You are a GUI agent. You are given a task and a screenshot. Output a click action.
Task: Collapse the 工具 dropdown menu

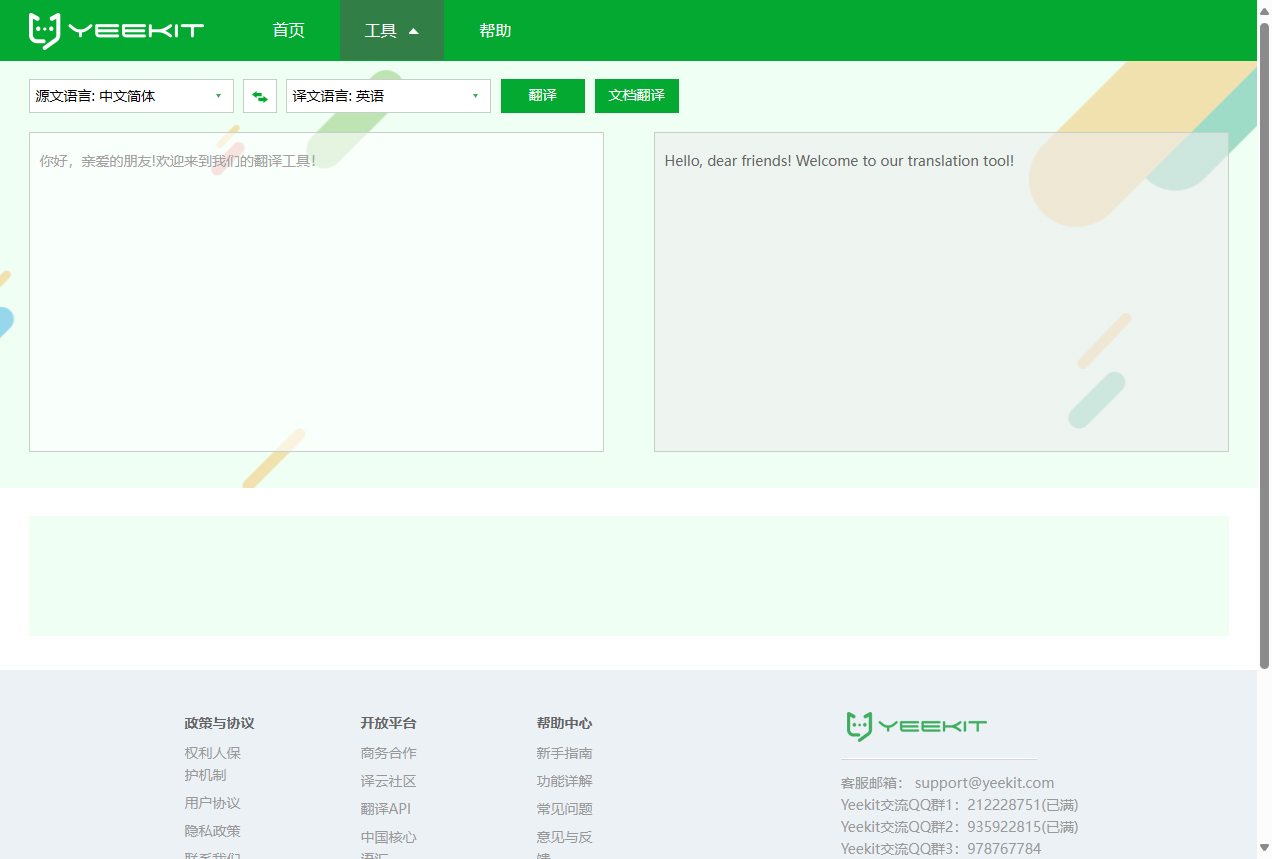[x=391, y=30]
